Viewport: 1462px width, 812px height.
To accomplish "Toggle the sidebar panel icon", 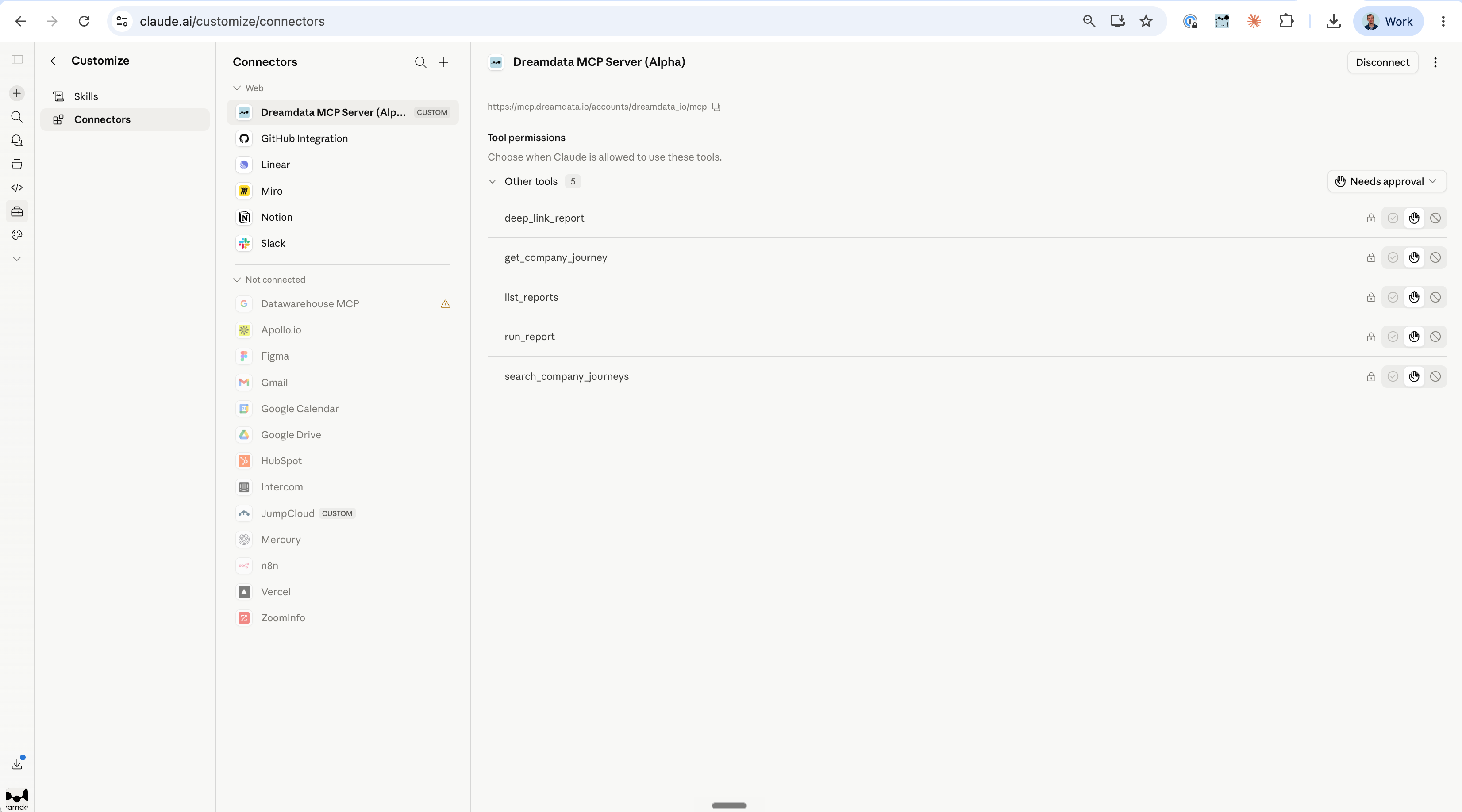I will [17, 60].
